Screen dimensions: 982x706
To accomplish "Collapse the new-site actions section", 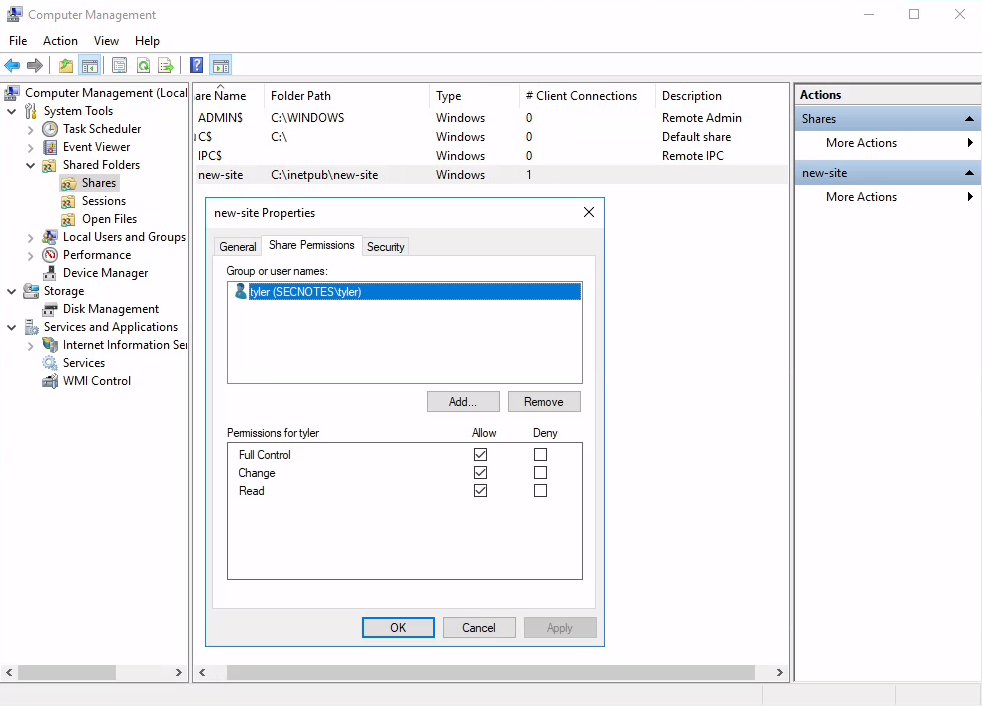I will 969,173.
